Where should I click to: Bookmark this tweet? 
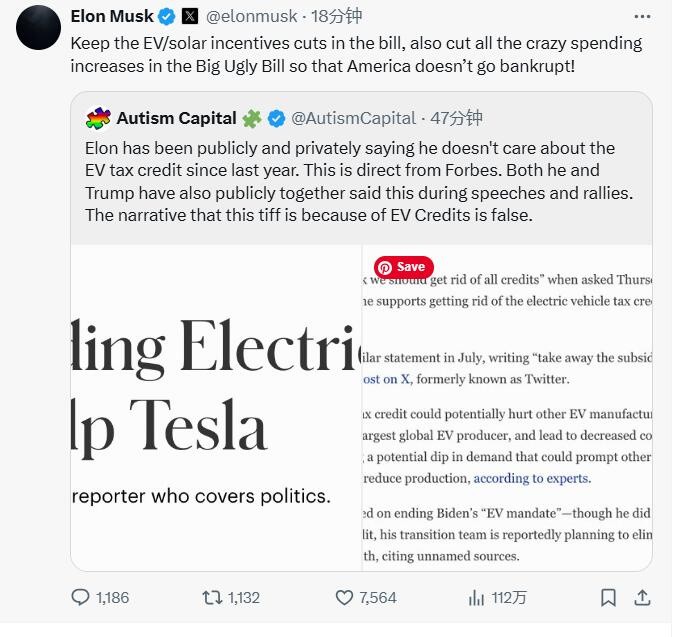608,597
